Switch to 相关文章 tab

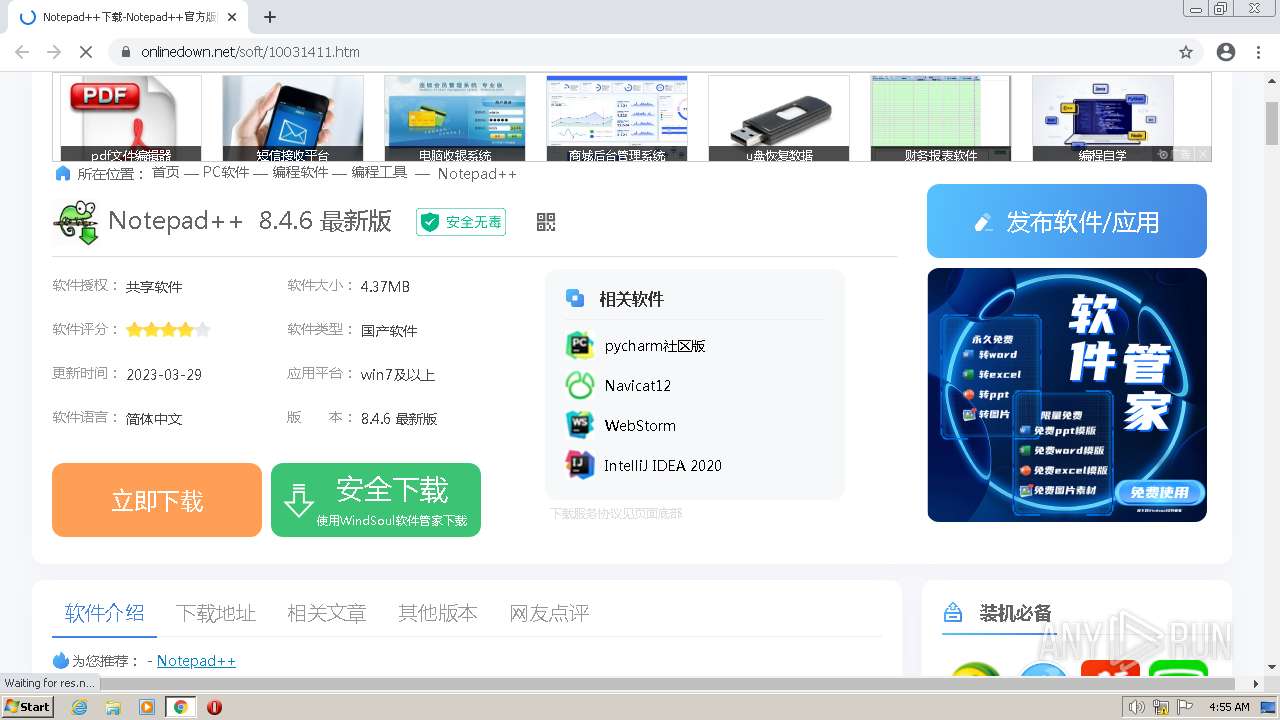click(x=326, y=613)
